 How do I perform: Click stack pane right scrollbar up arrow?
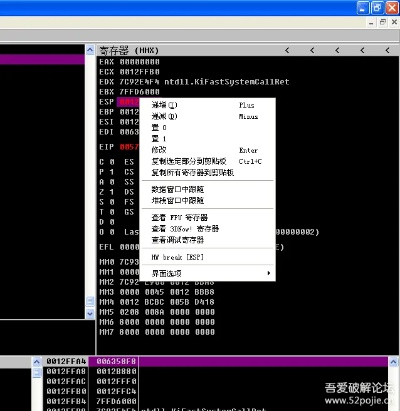(x=393, y=362)
